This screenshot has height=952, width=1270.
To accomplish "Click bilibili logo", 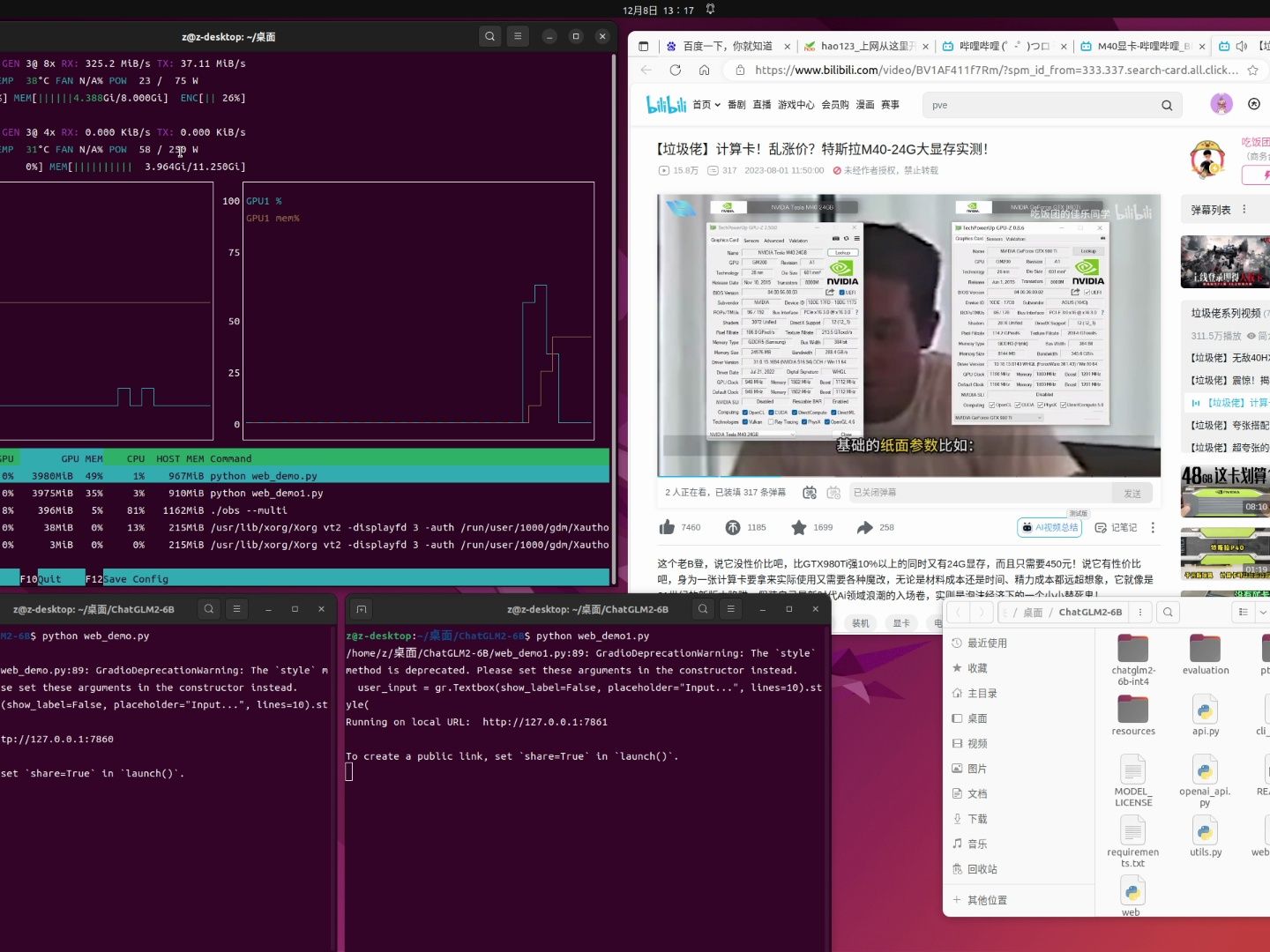I will [x=666, y=104].
